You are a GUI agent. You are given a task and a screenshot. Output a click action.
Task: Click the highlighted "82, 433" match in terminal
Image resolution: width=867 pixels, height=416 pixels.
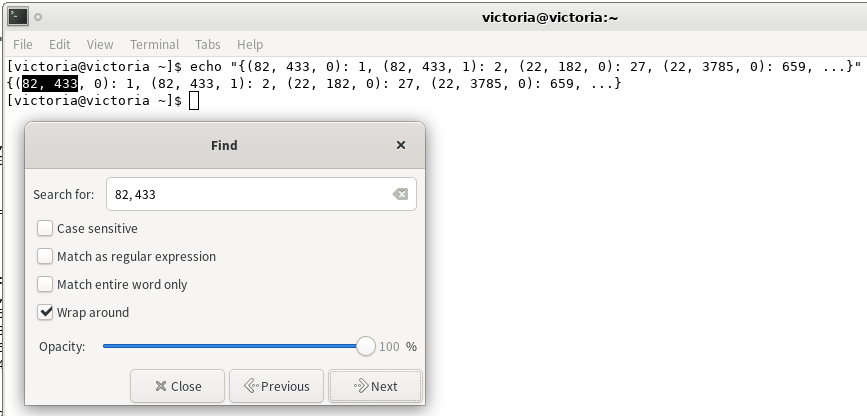[50, 83]
